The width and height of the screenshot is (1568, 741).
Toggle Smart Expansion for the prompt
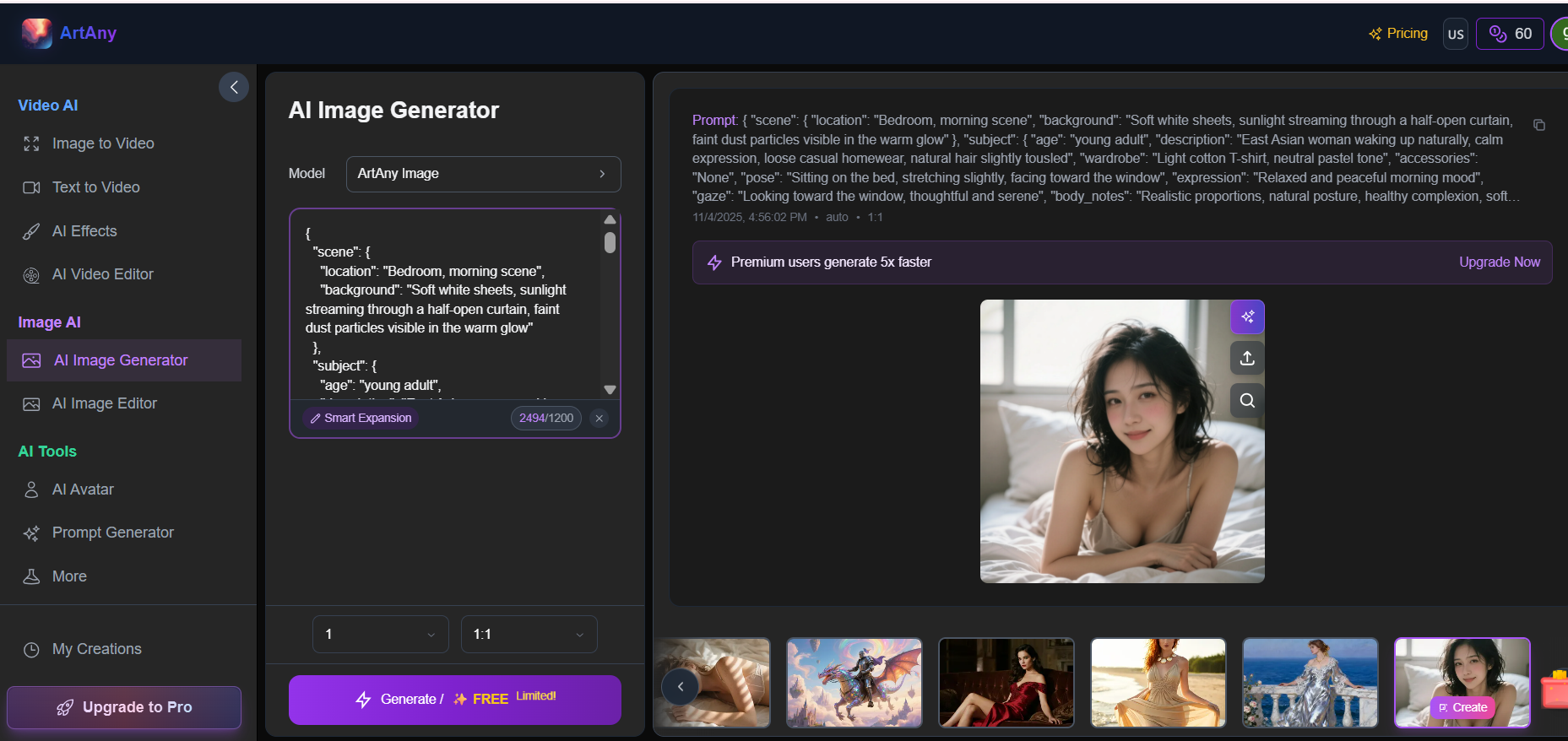click(361, 418)
